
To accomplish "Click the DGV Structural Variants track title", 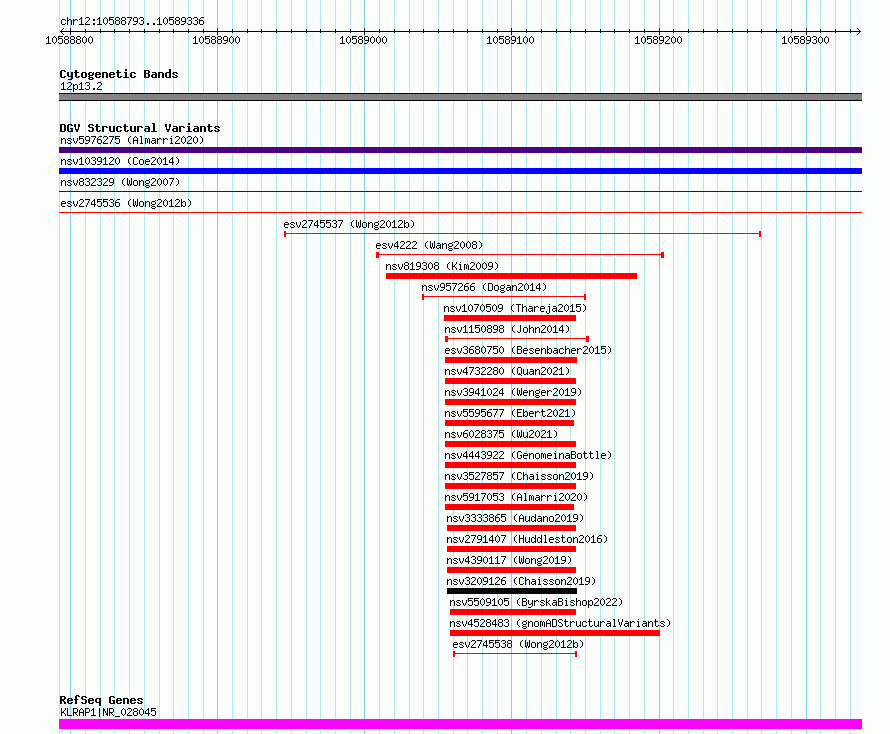I will coord(140,128).
